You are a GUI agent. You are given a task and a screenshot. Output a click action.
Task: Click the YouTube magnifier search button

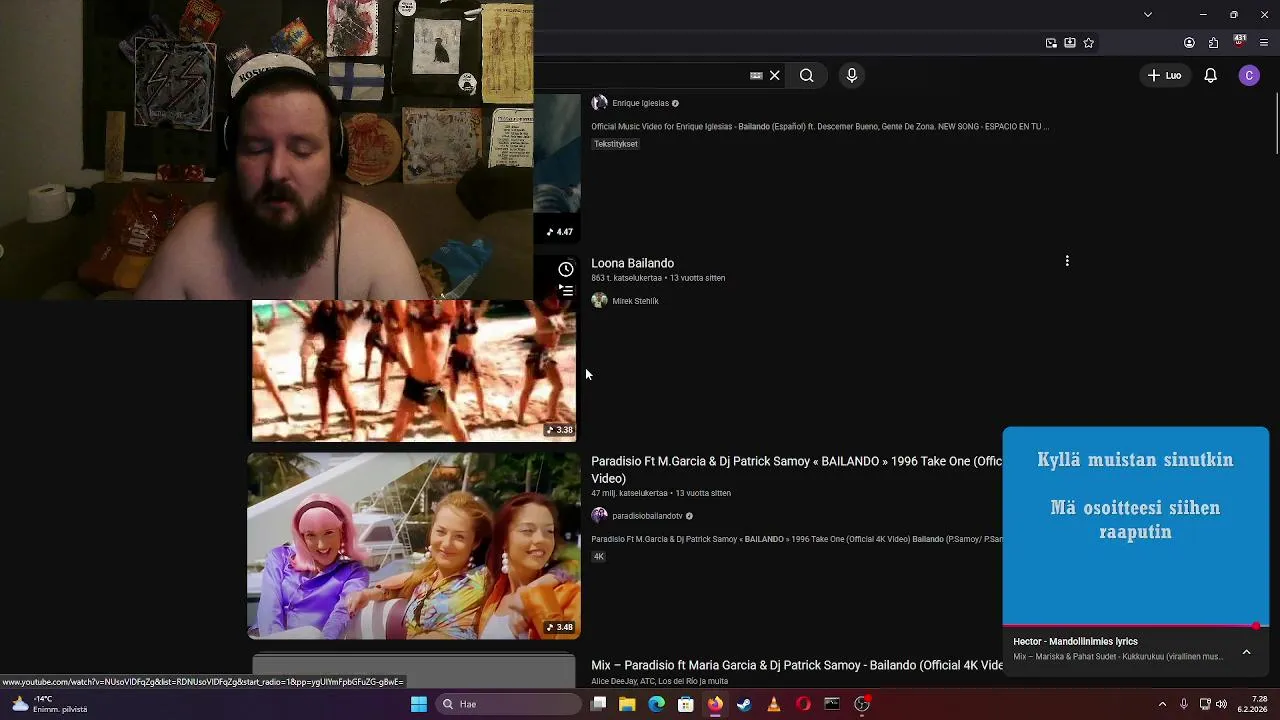coord(806,75)
